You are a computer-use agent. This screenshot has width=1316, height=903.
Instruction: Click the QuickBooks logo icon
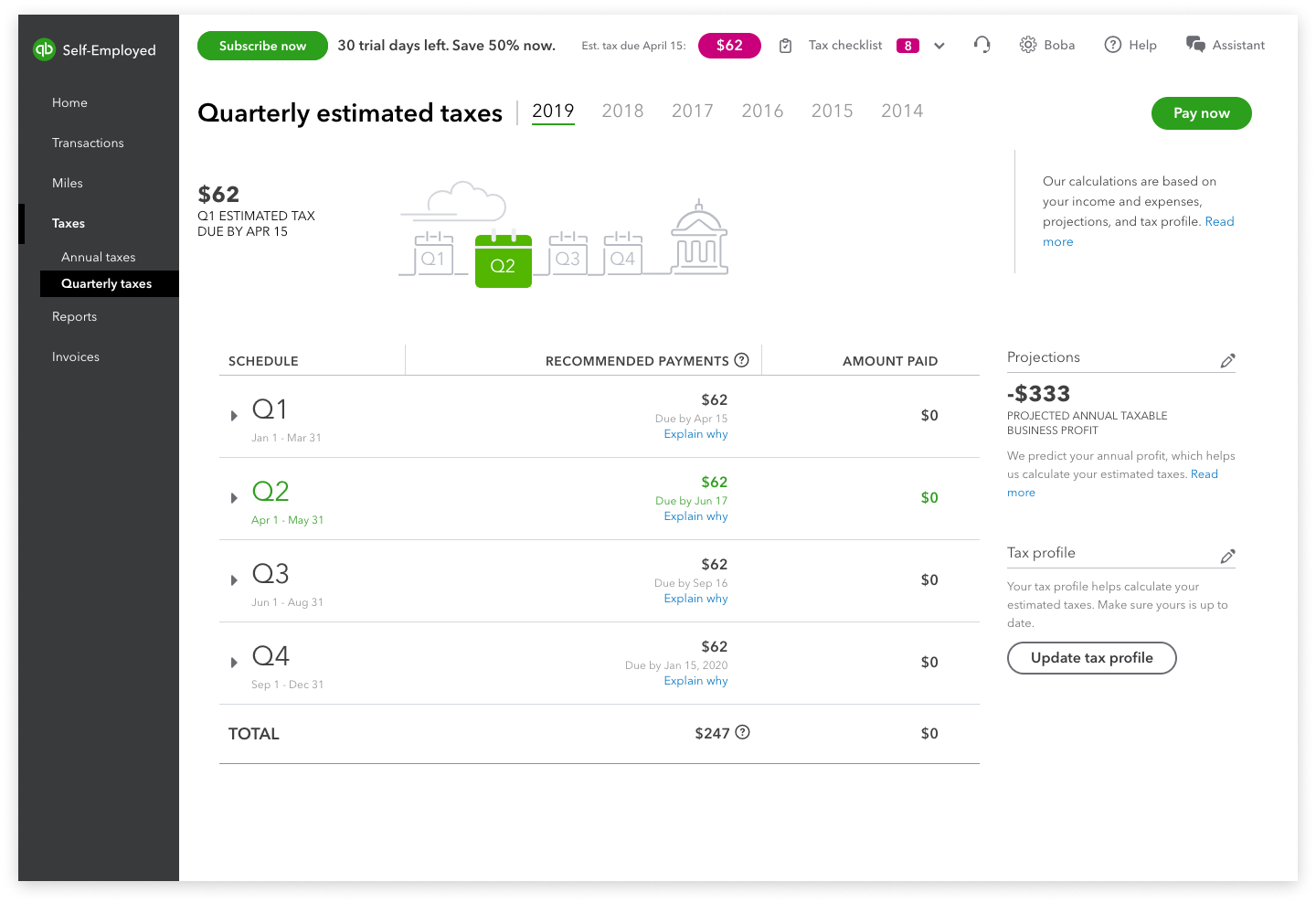(44, 49)
